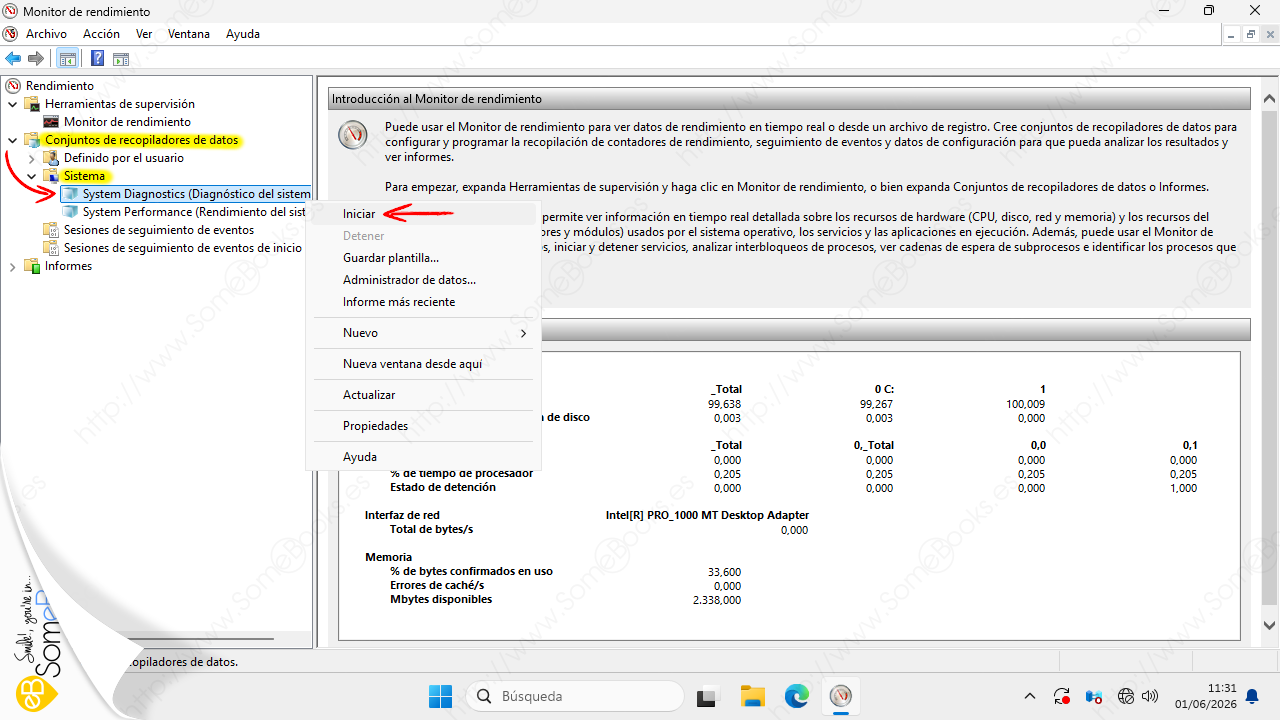
Task: Open File Explorer from the taskbar
Action: click(x=752, y=696)
